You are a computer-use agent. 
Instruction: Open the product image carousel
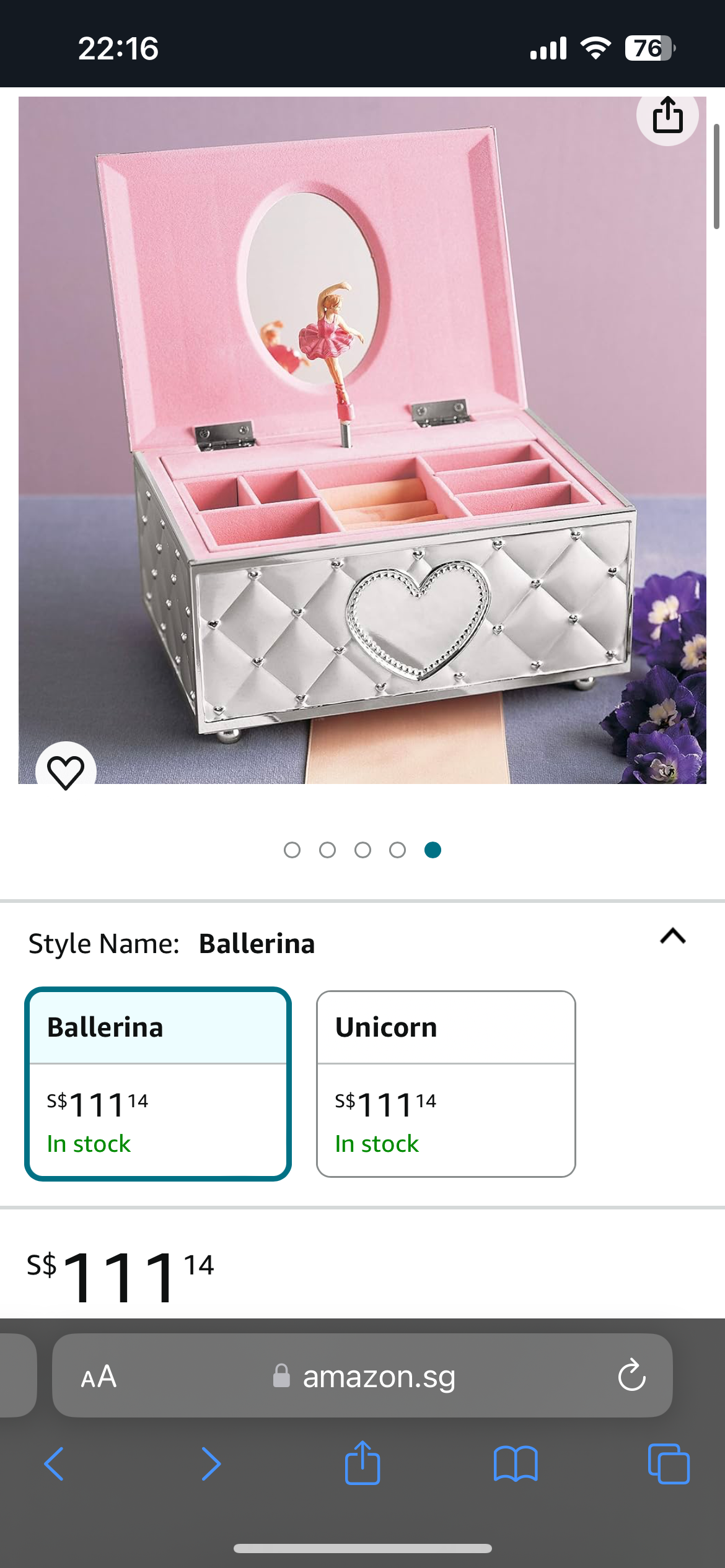click(362, 433)
